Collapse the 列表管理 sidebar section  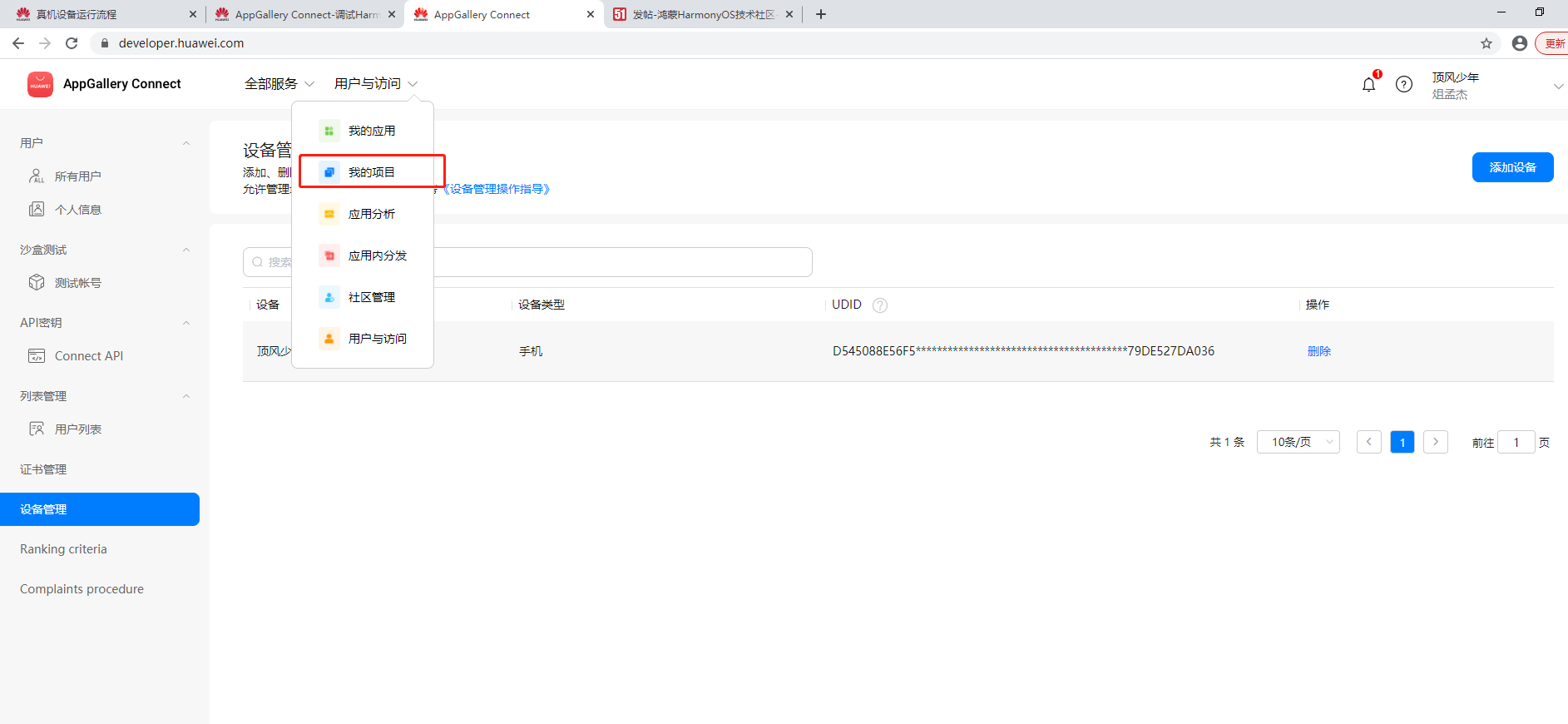(186, 396)
